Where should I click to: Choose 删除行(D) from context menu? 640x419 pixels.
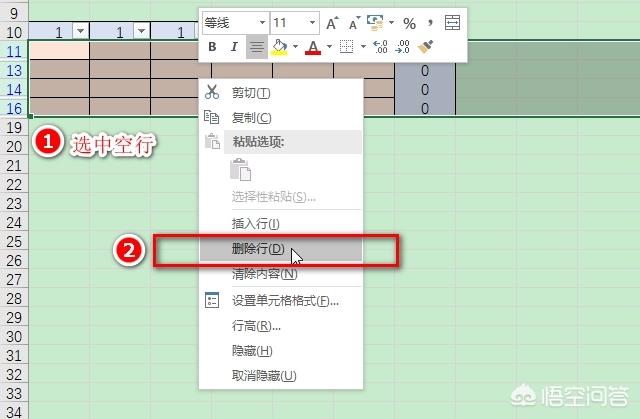pos(281,248)
